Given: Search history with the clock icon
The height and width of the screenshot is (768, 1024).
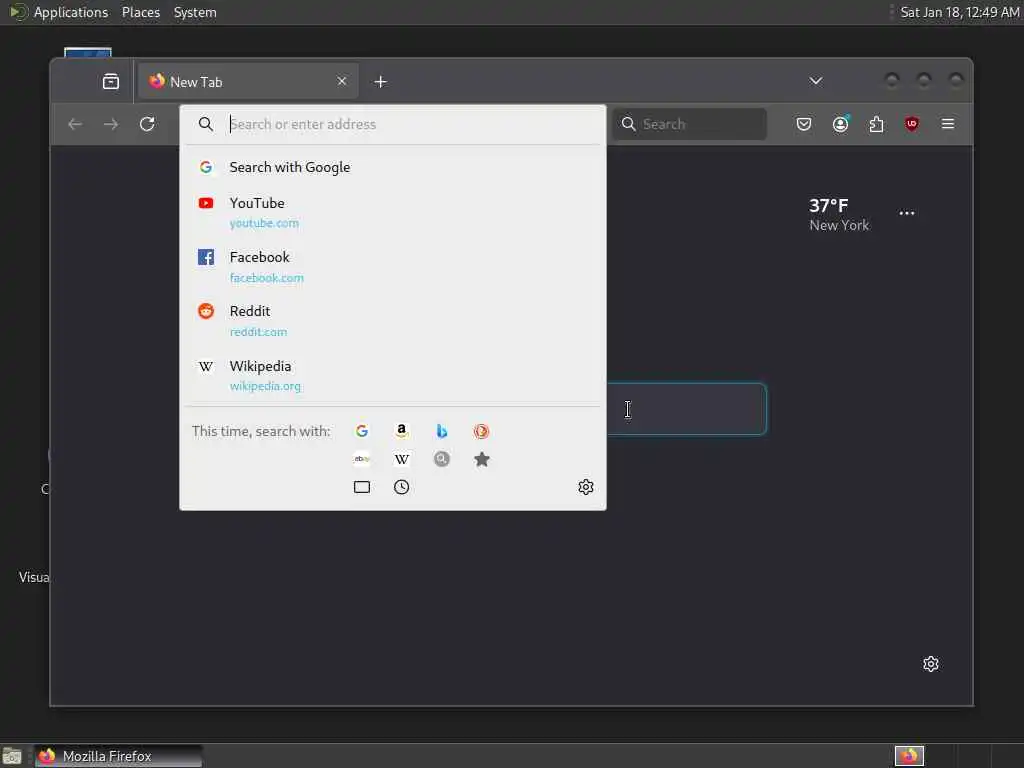Looking at the screenshot, I should click(402, 487).
